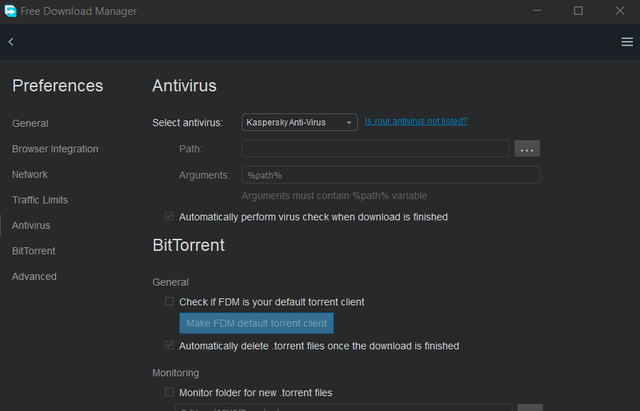
Task: Go to Browser Integration preferences
Action: 55,149
